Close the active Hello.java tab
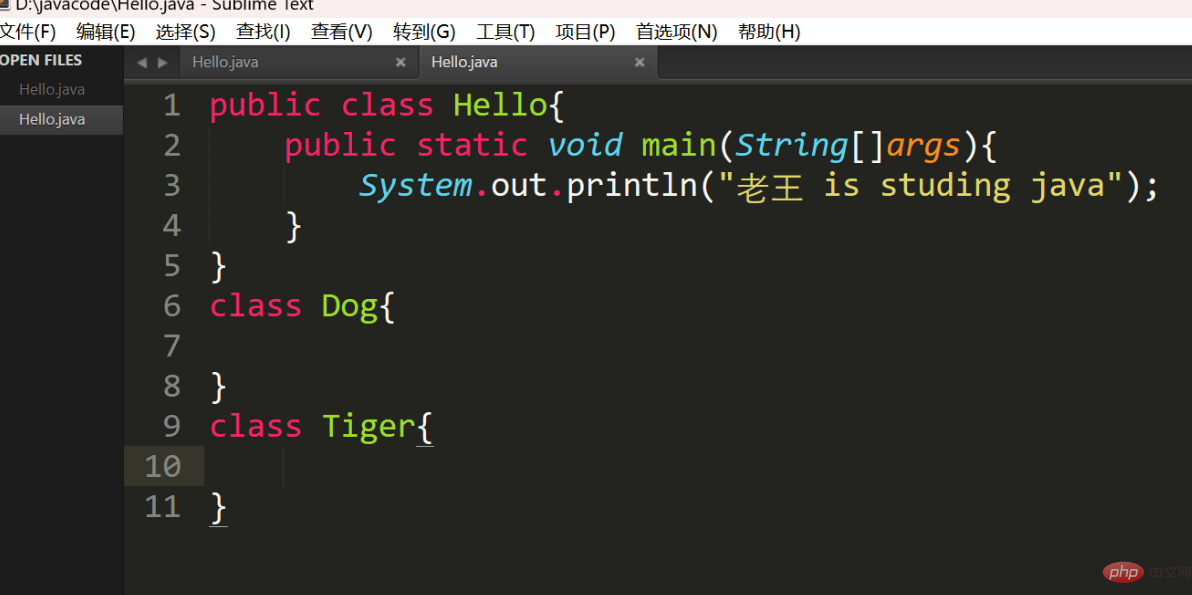 pos(639,62)
